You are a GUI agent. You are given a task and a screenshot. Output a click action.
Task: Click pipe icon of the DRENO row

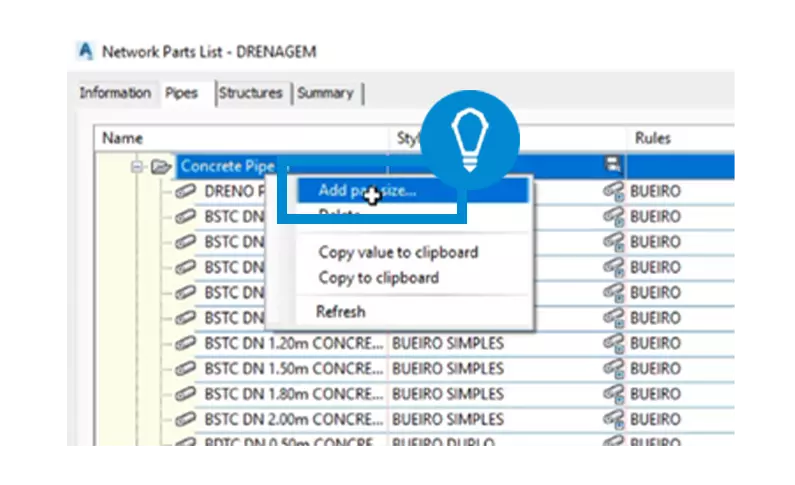[186, 191]
